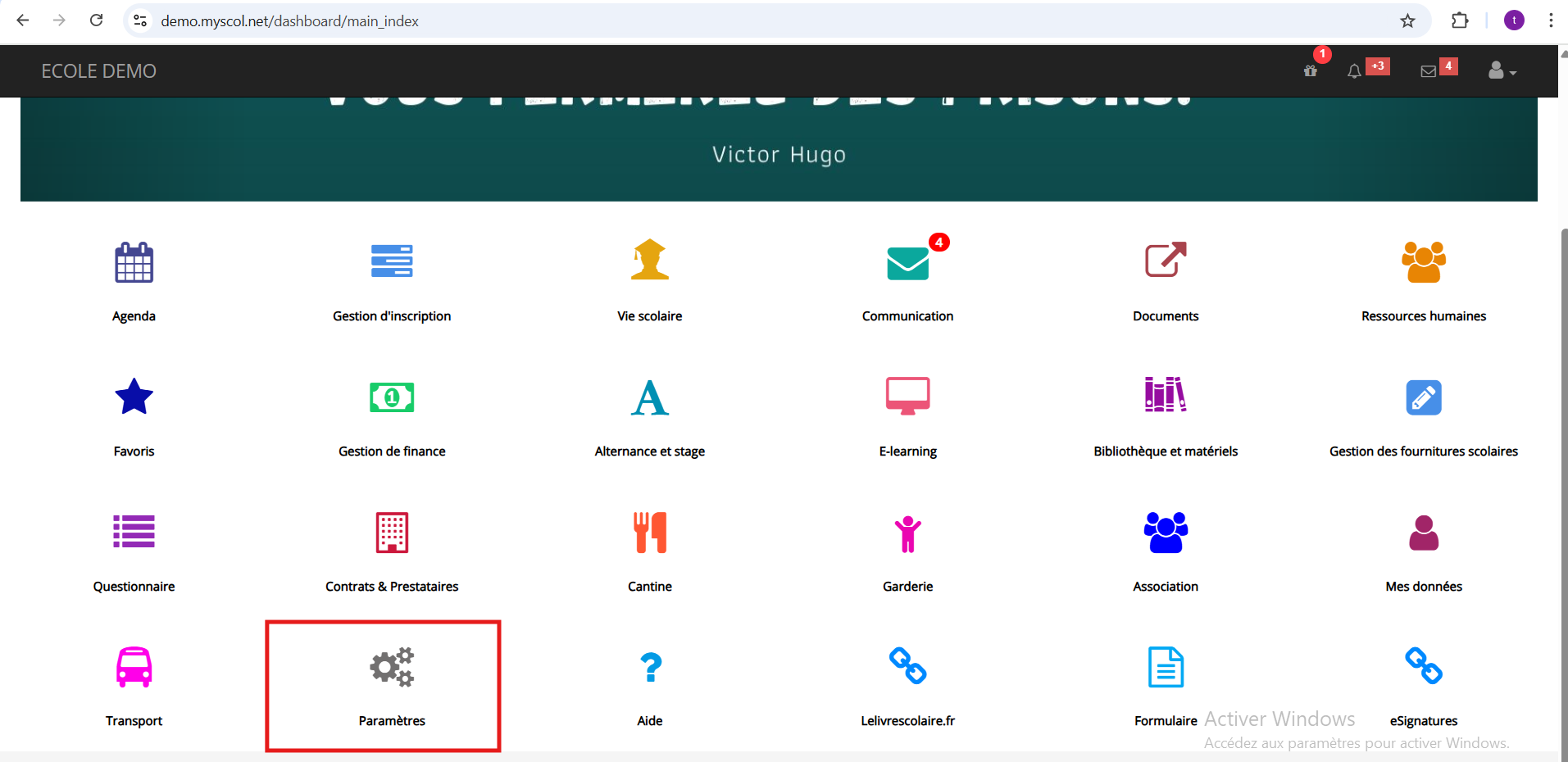The height and width of the screenshot is (762, 1568).
Task: Click the ECOLE DEMO title link
Action: (x=98, y=71)
